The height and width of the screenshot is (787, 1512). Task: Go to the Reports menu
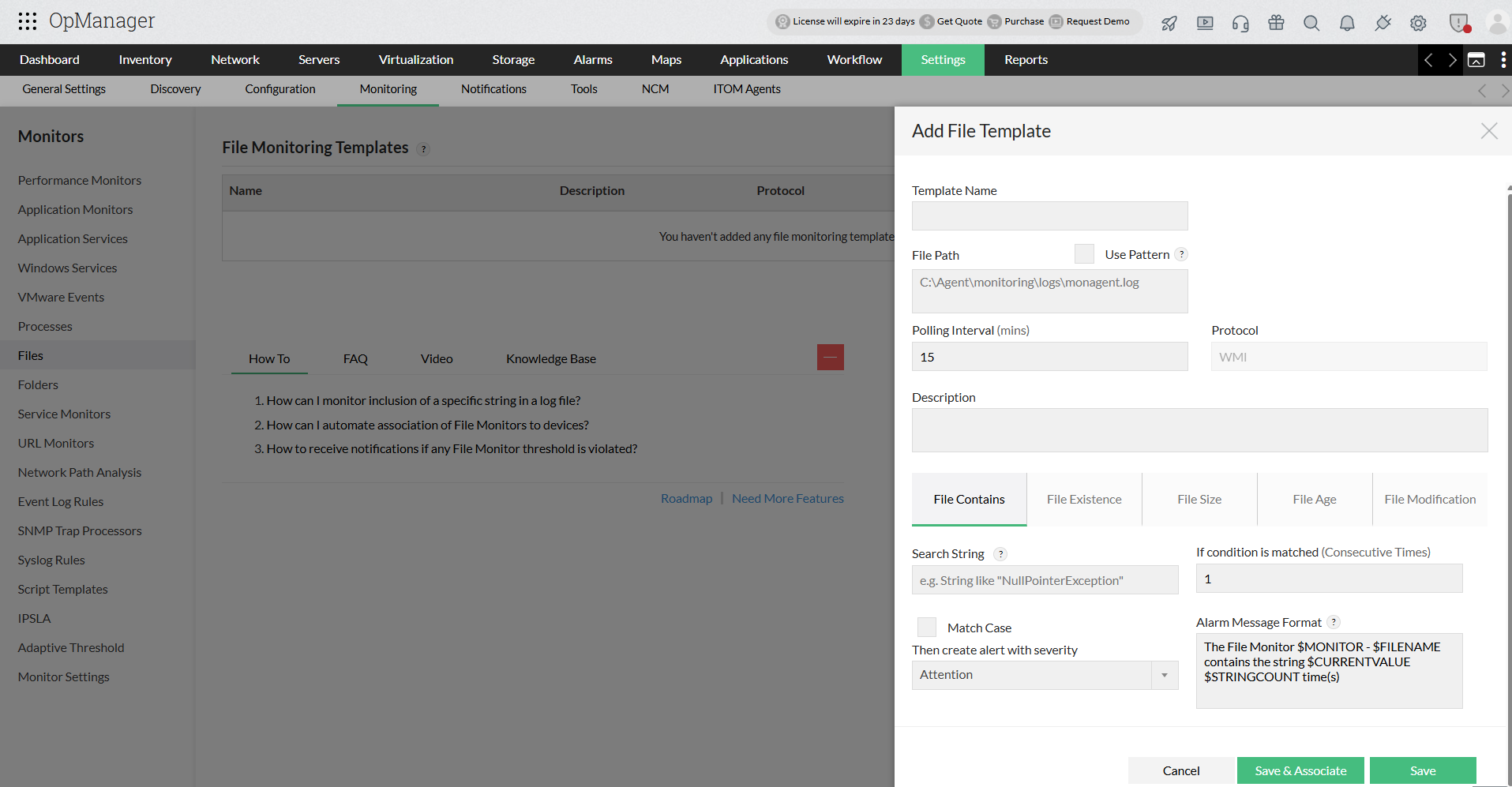[1026, 60]
